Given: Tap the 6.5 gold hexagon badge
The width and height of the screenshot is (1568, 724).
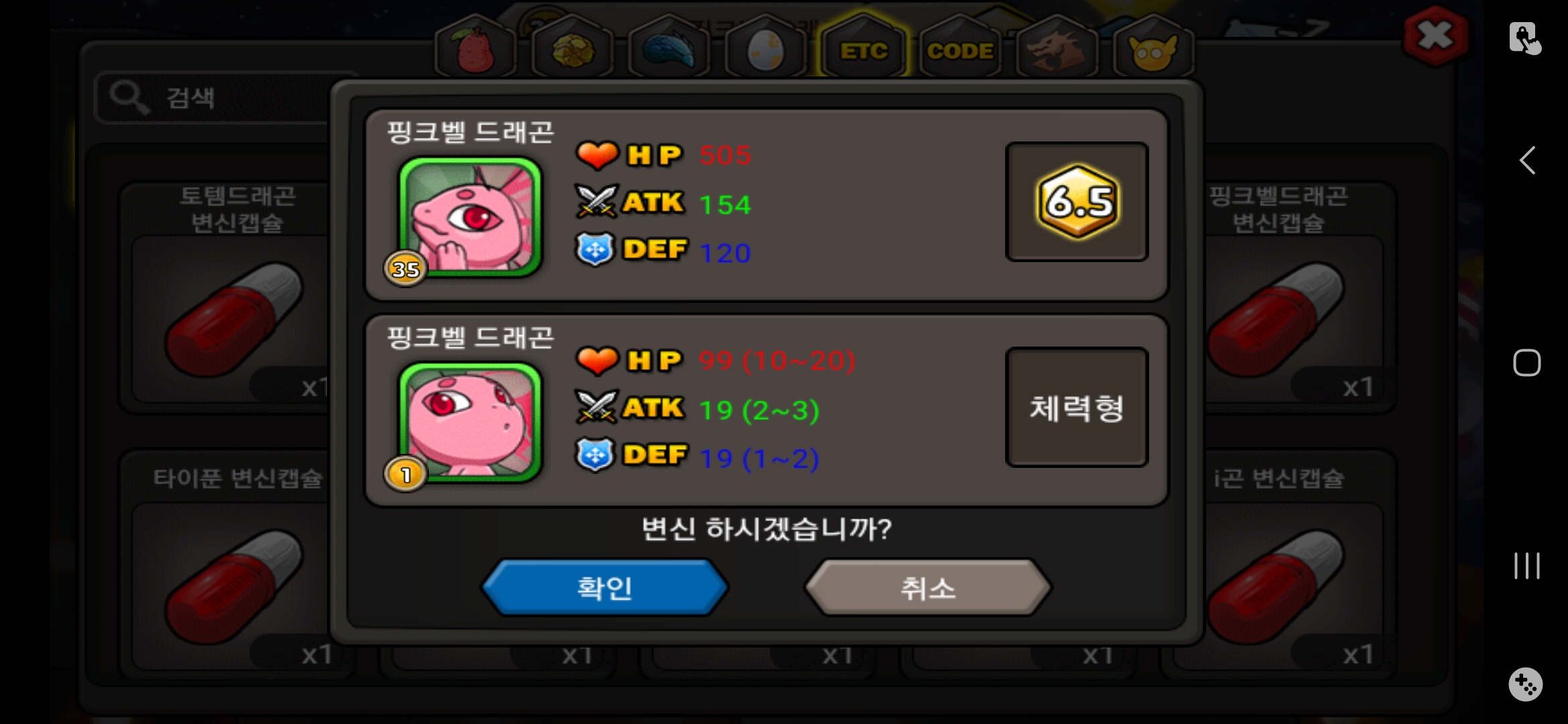Looking at the screenshot, I should pos(1077,201).
